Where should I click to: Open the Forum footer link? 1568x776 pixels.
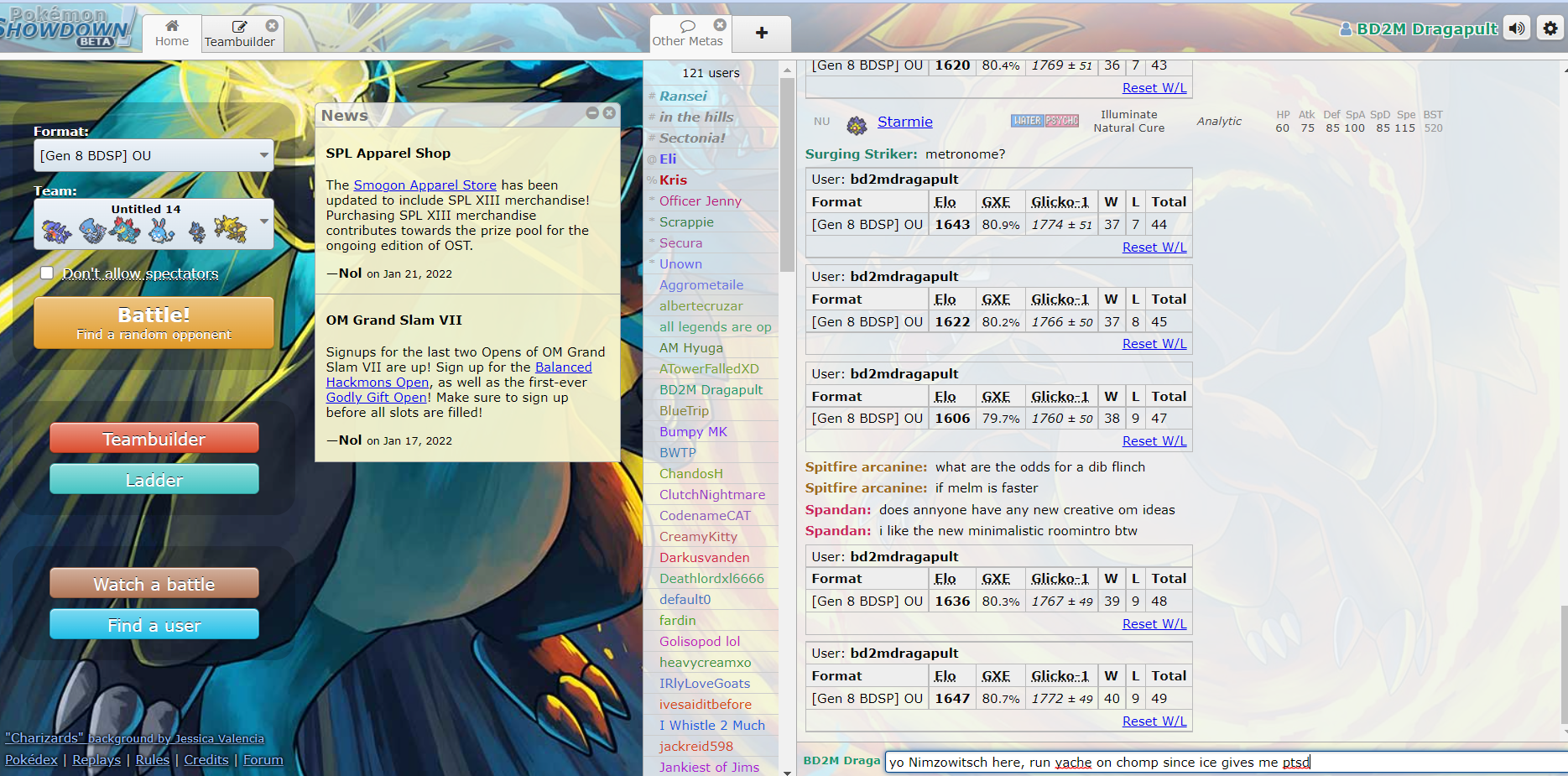tap(263, 759)
